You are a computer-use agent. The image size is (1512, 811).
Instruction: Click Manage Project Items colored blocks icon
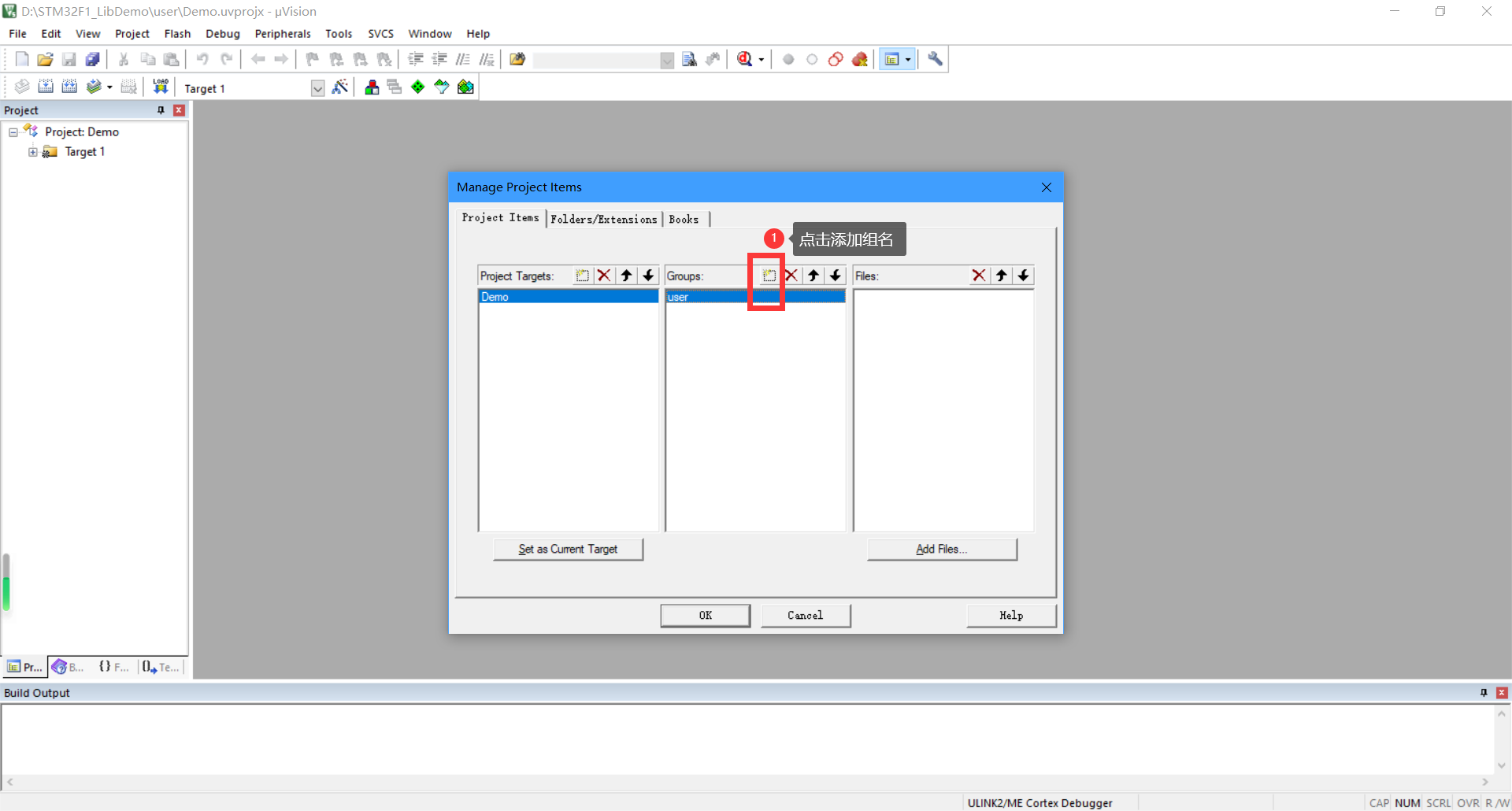(x=372, y=87)
